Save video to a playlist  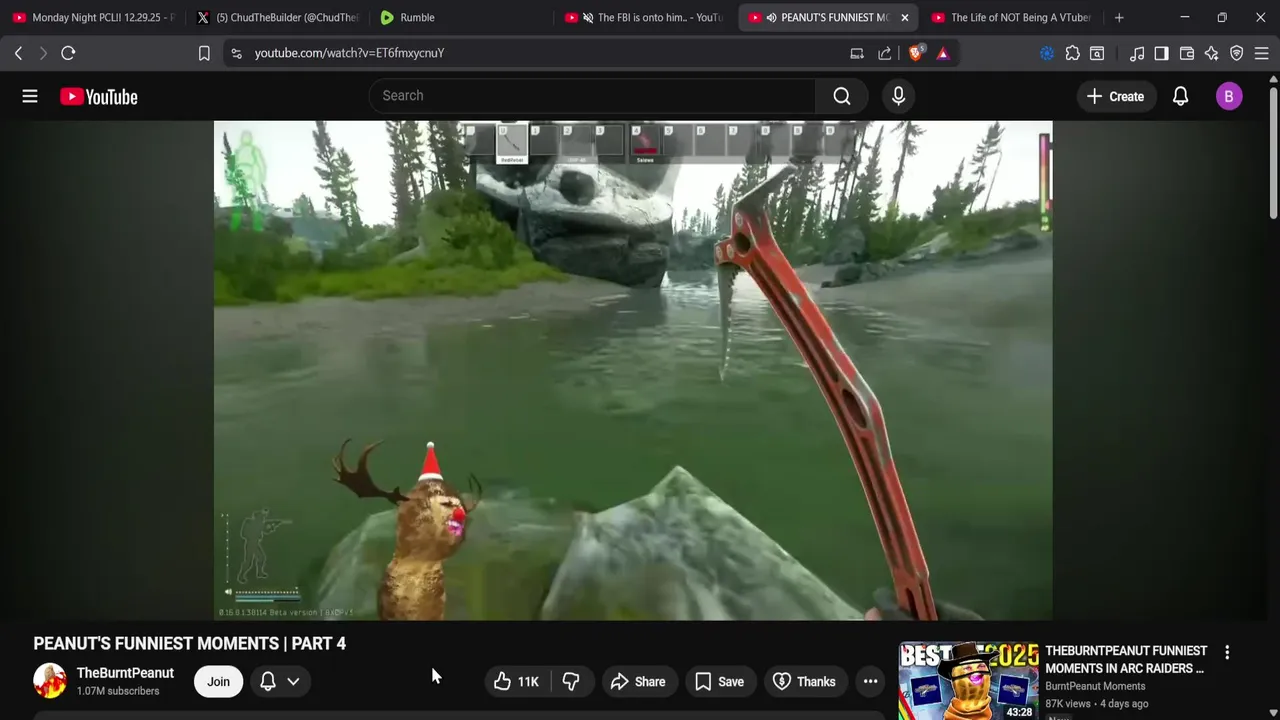coord(720,682)
